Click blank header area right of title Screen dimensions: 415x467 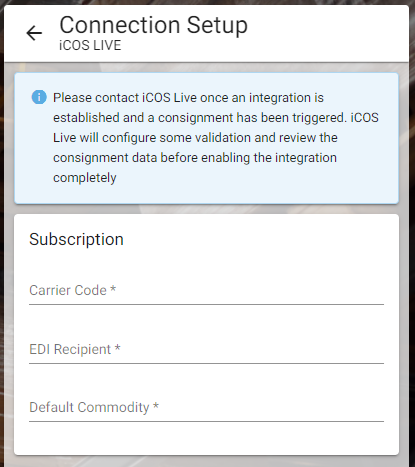click(x=327, y=33)
